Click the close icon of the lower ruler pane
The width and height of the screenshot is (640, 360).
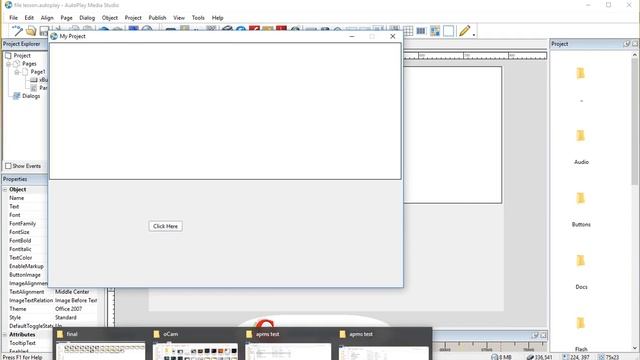543,335
